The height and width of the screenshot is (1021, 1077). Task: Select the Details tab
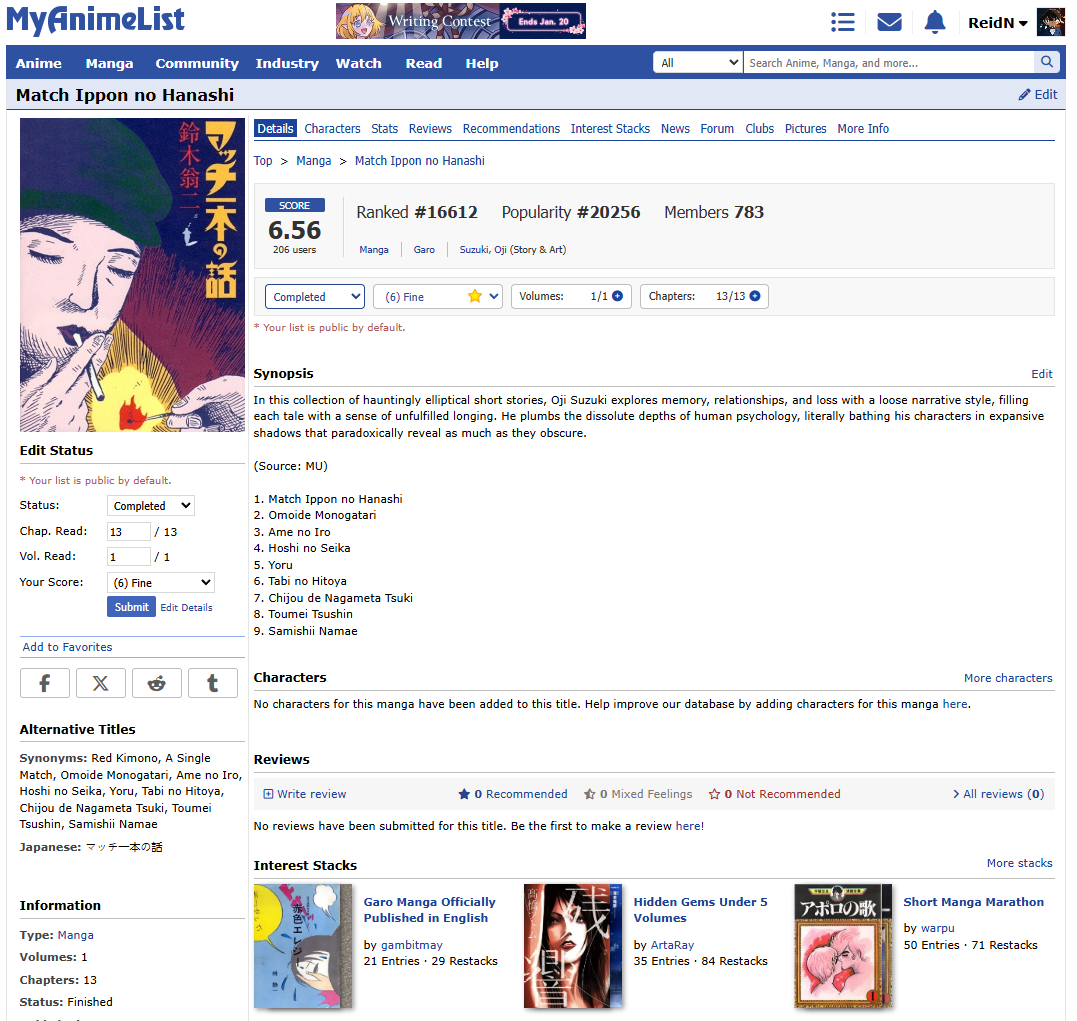275,128
